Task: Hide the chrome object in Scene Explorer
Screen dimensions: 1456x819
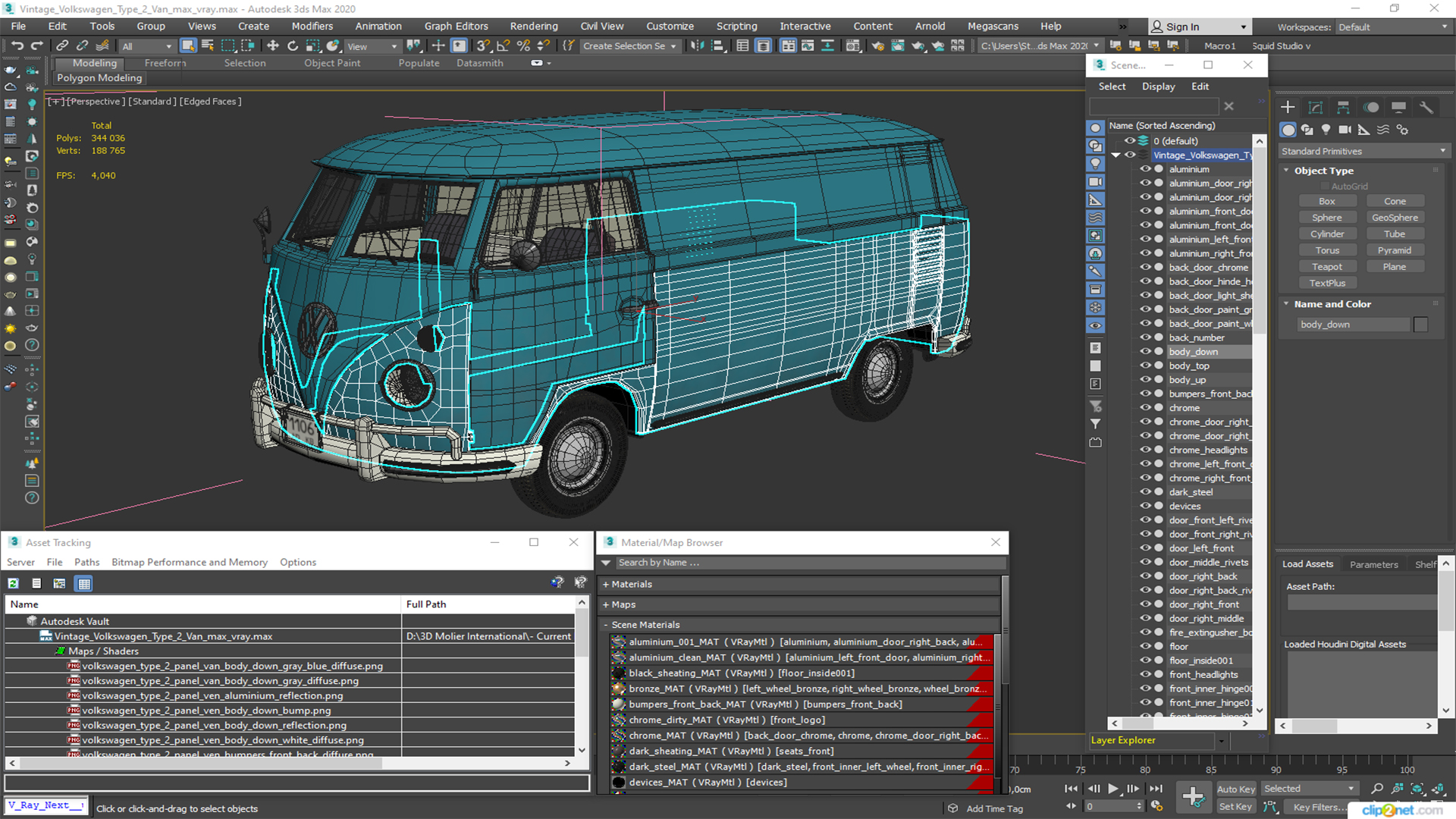Action: click(x=1145, y=407)
